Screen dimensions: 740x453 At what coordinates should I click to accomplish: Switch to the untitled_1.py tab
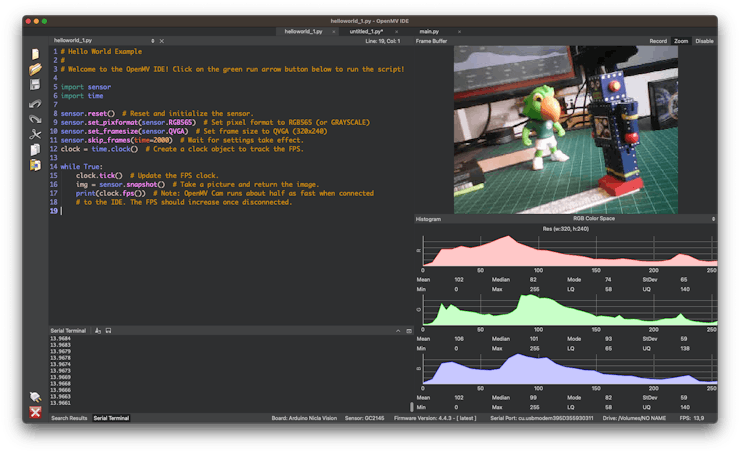click(366, 32)
